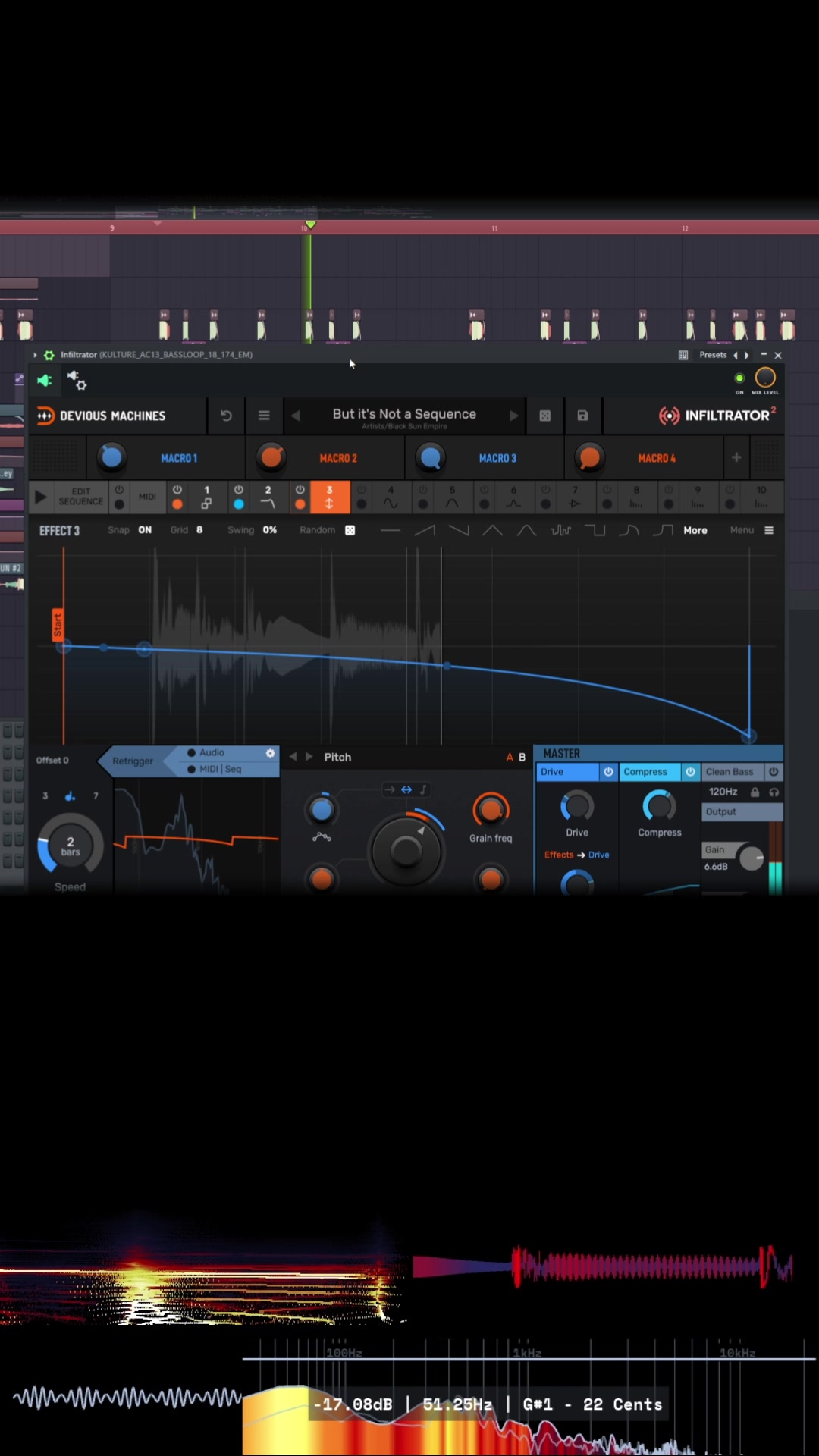Click the headphones solo icon next to 120Hz
Viewport: 819px width, 1456px height.
[x=773, y=792]
